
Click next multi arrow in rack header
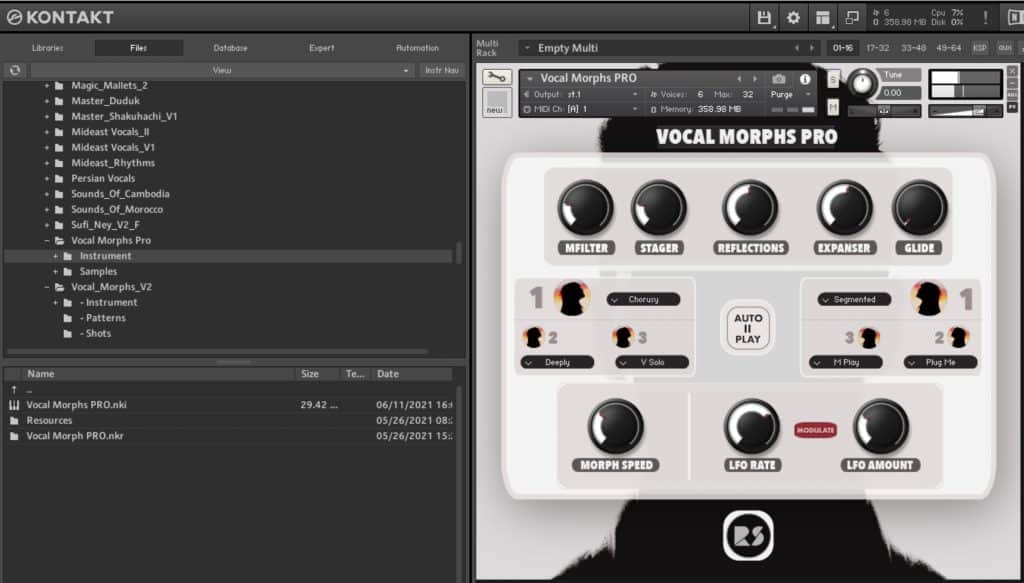(x=812, y=48)
